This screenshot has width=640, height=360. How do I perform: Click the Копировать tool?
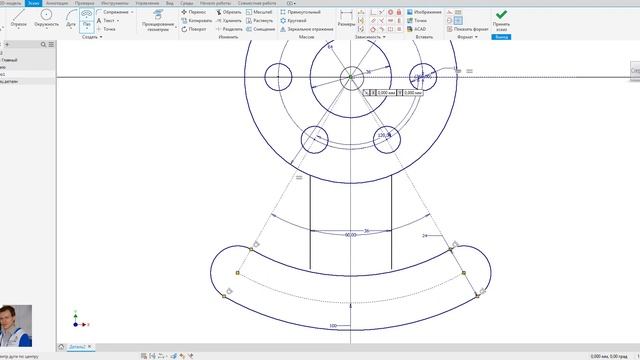[196, 20]
